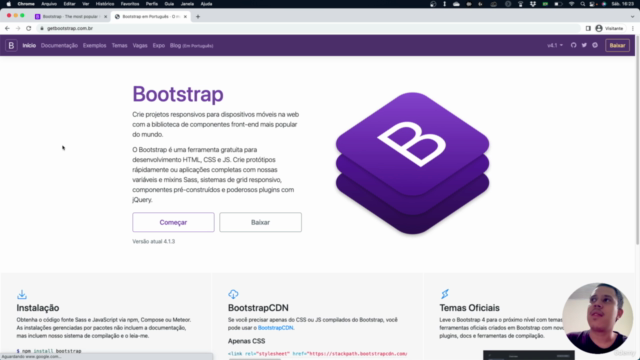Click the Instalação heading
Viewport: 640px width, 360px height.
pyautogui.click(x=38, y=308)
